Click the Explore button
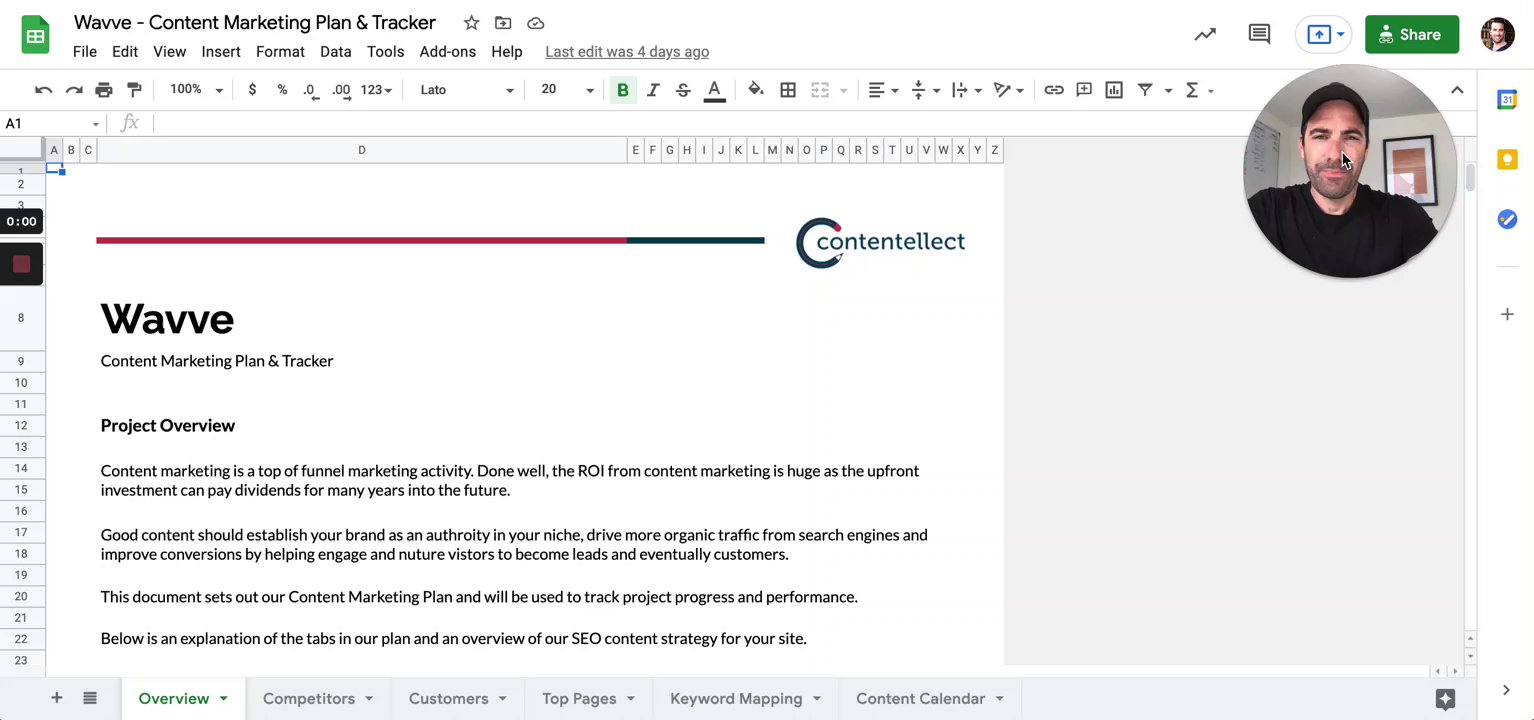 [x=1444, y=698]
